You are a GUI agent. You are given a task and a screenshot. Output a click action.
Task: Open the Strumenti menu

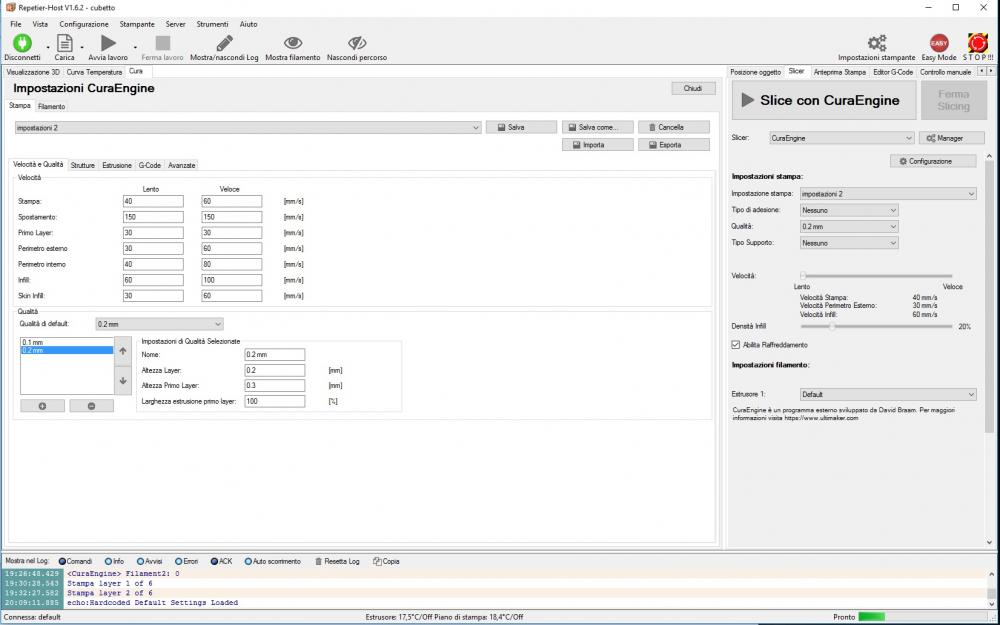click(212, 23)
